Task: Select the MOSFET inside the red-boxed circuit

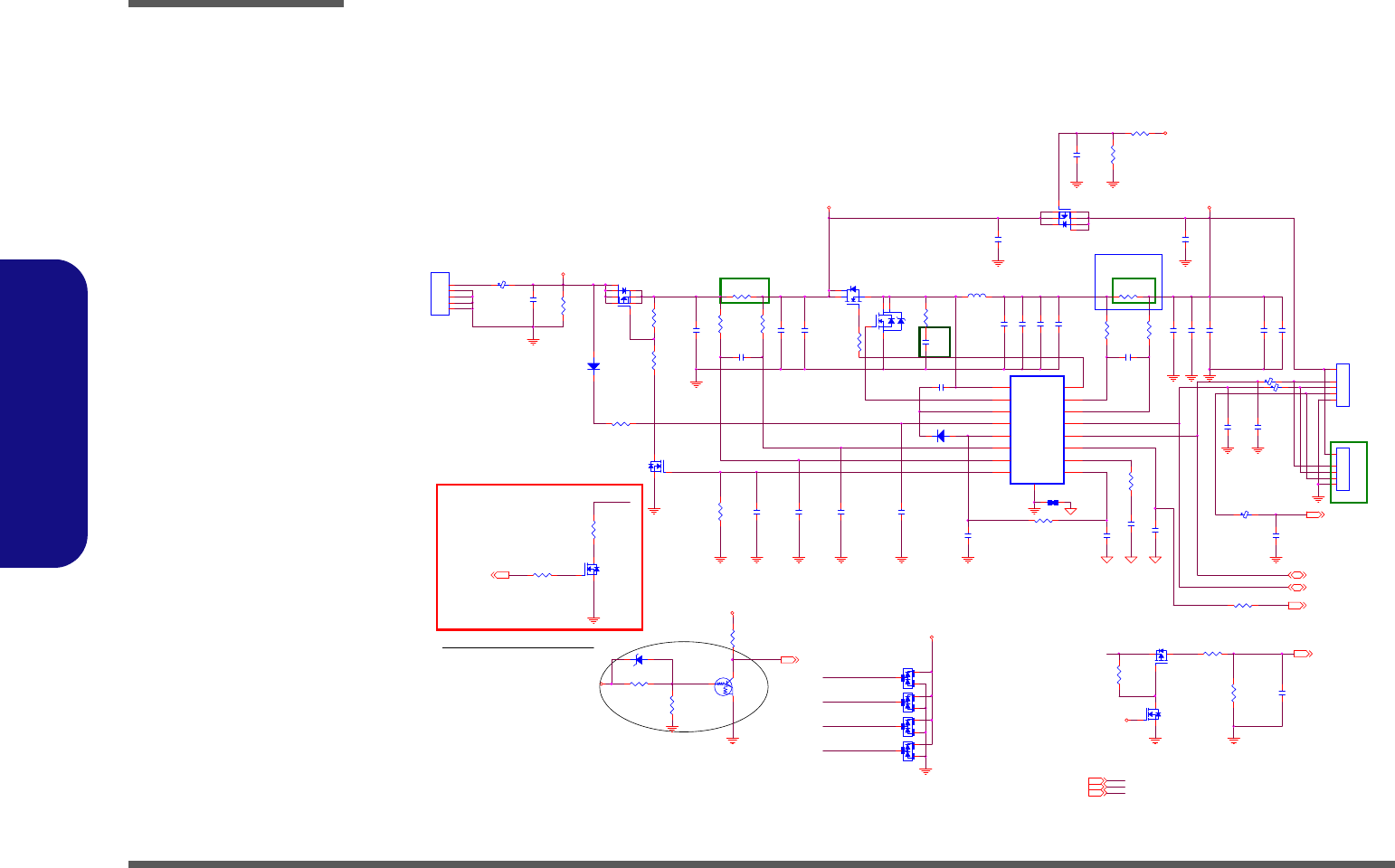Action: 593,570
